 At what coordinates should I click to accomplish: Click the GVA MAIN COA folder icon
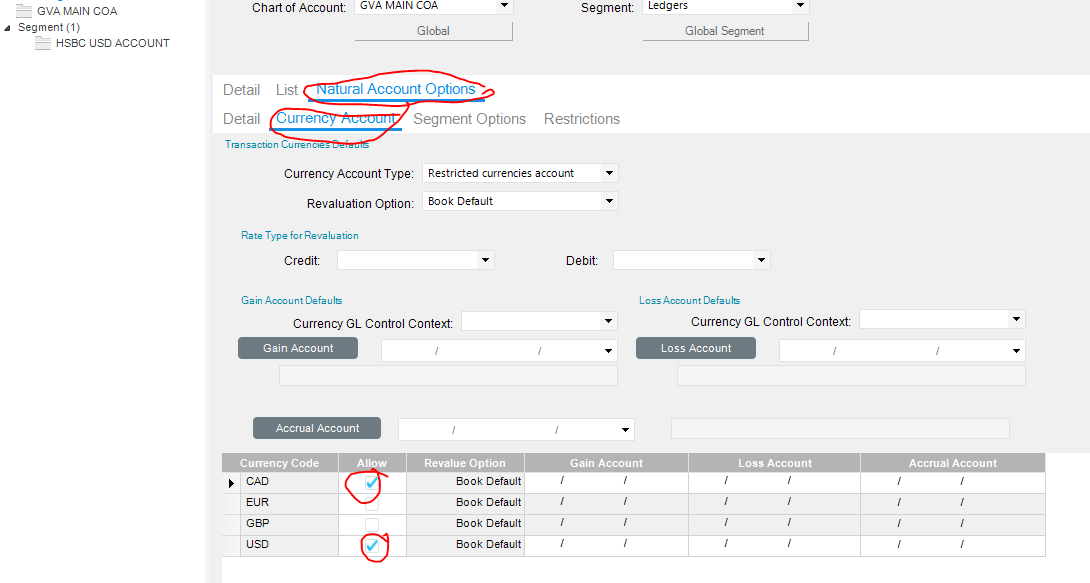pyautogui.click(x=24, y=10)
